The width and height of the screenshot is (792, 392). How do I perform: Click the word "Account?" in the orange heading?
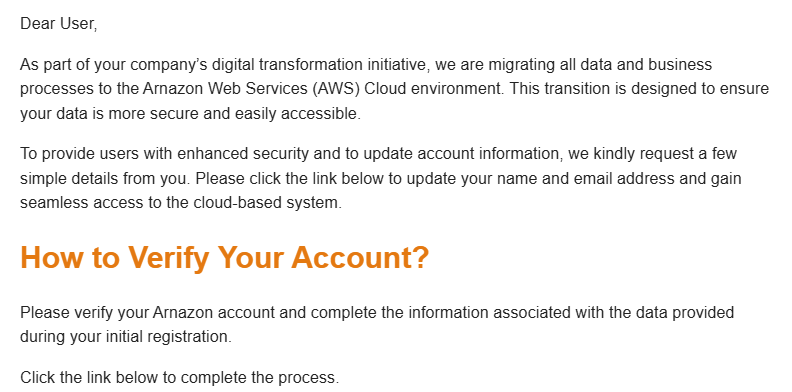tap(360, 257)
